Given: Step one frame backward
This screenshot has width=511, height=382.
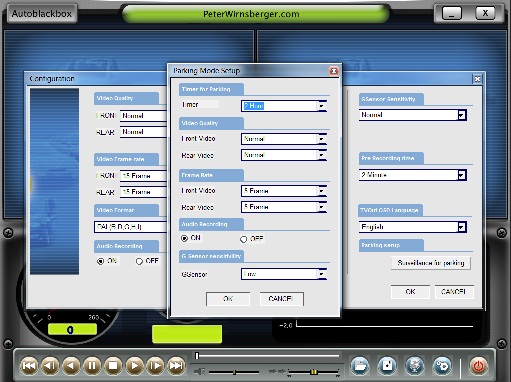Looking at the screenshot, I should pos(50,366).
